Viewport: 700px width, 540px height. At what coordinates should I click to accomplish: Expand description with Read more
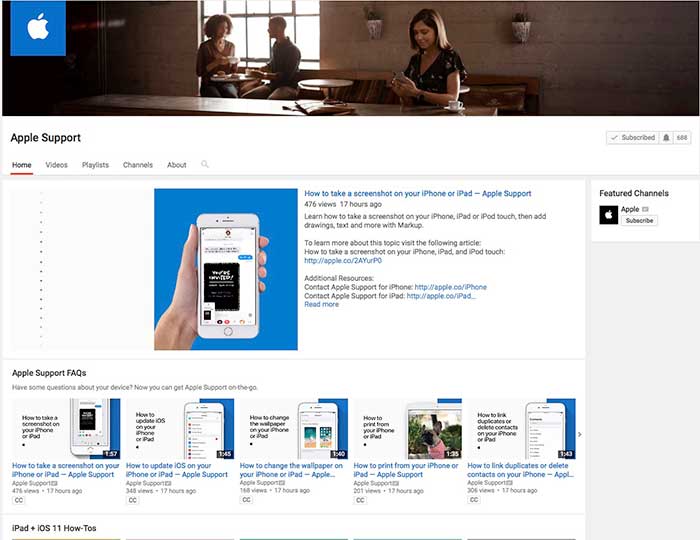tap(321, 304)
